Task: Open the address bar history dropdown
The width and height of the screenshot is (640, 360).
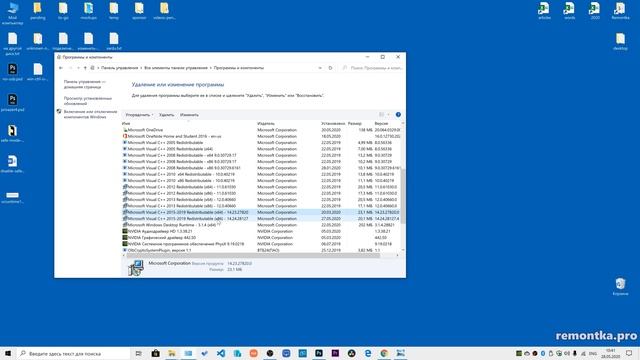Action: (320, 68)
